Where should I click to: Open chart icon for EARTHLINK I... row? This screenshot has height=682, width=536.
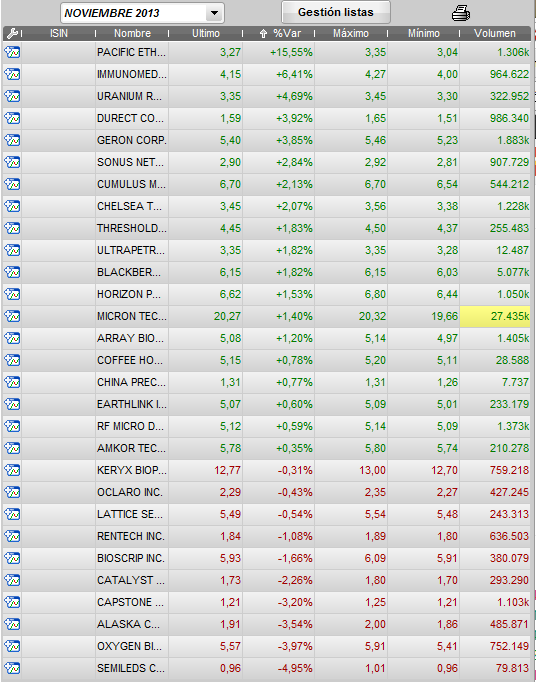pos(12,405)
